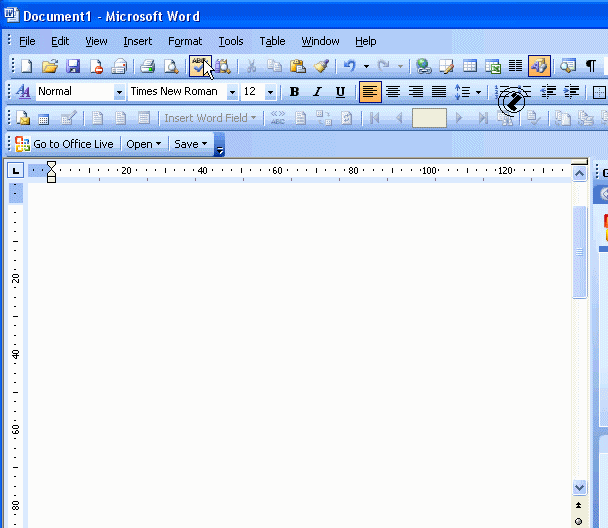The image size is (608, 528).
Task: Click the Select Browse Object button
Action: click(579, 521)
